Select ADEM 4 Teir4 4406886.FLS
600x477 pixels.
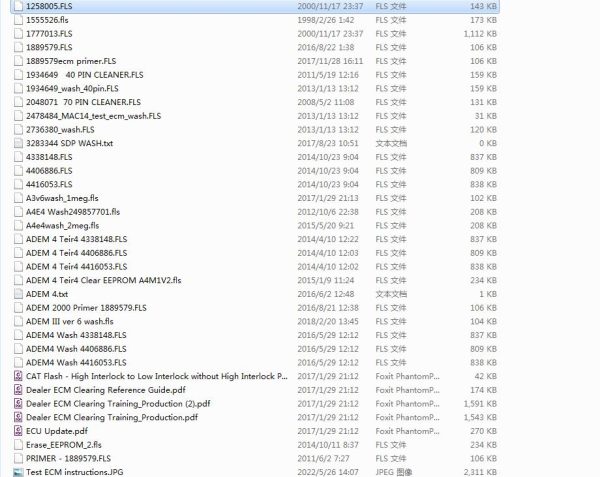point(76,253)
